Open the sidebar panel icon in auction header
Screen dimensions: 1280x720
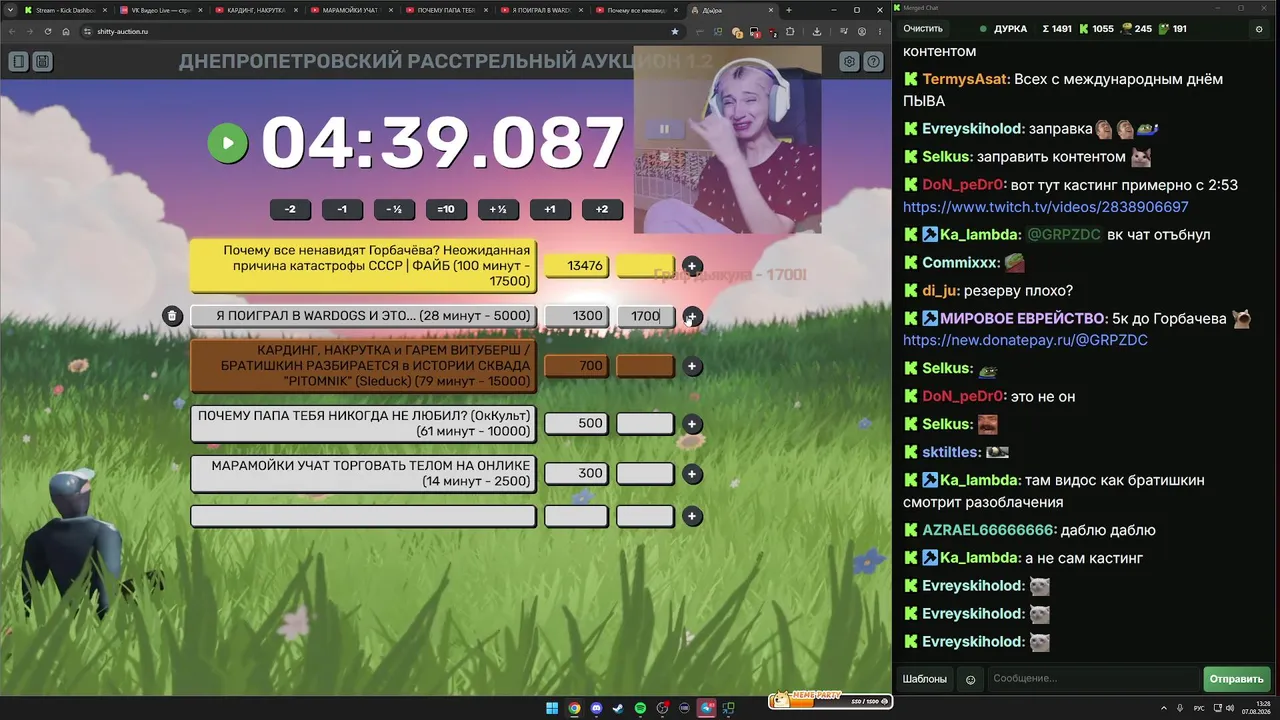[18, 62]
